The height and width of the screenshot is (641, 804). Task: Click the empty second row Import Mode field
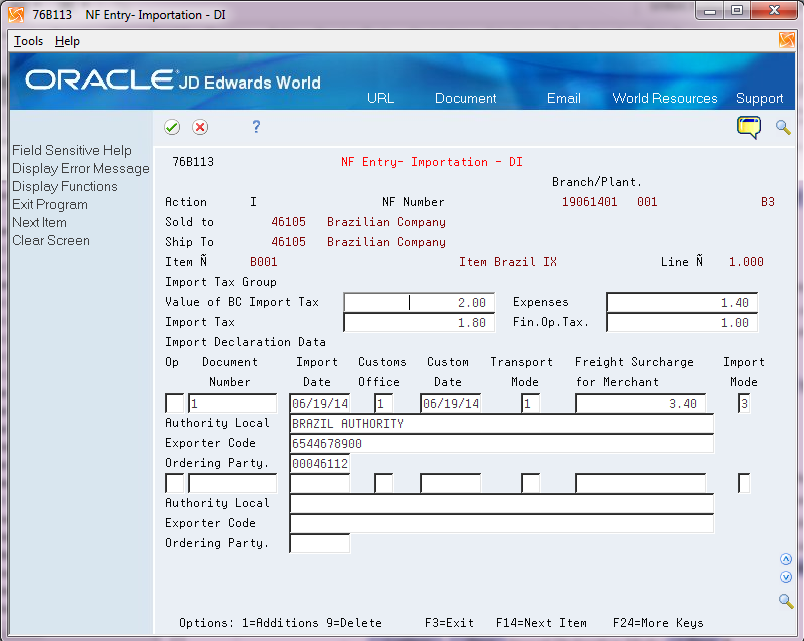tap(744, 483)
